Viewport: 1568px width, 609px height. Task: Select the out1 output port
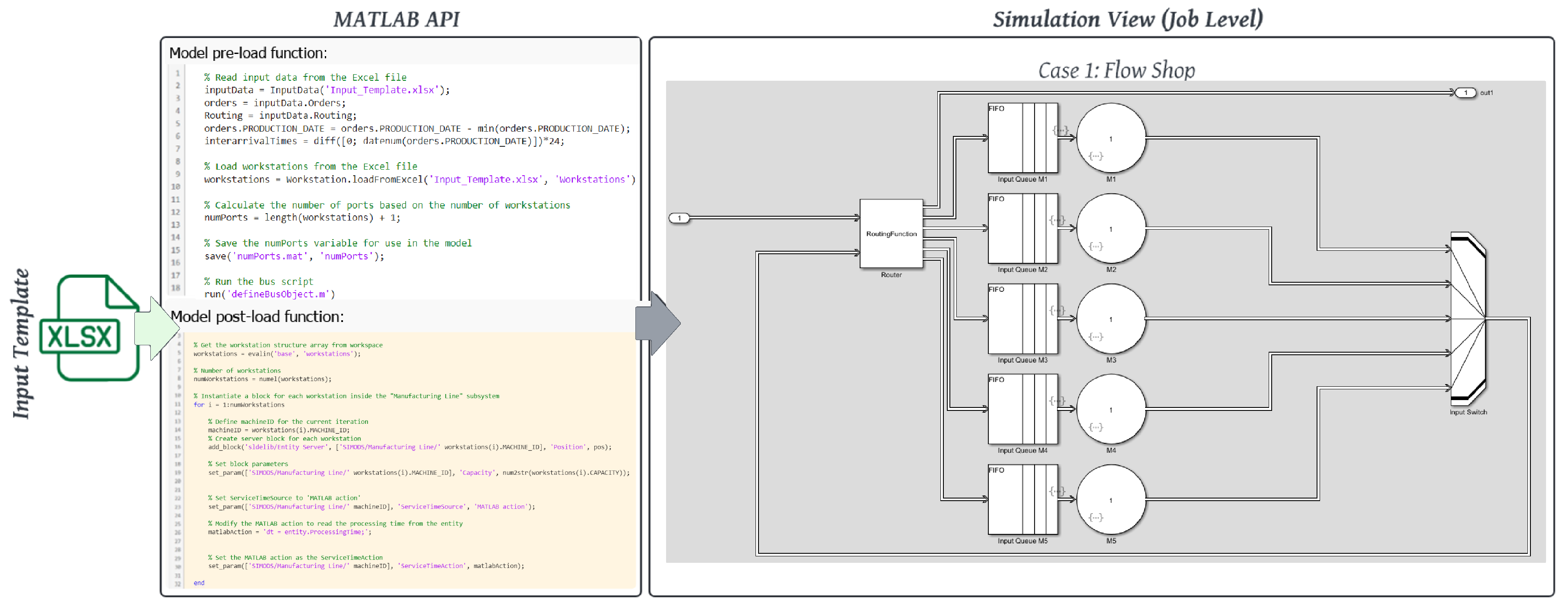[1466, 92]
